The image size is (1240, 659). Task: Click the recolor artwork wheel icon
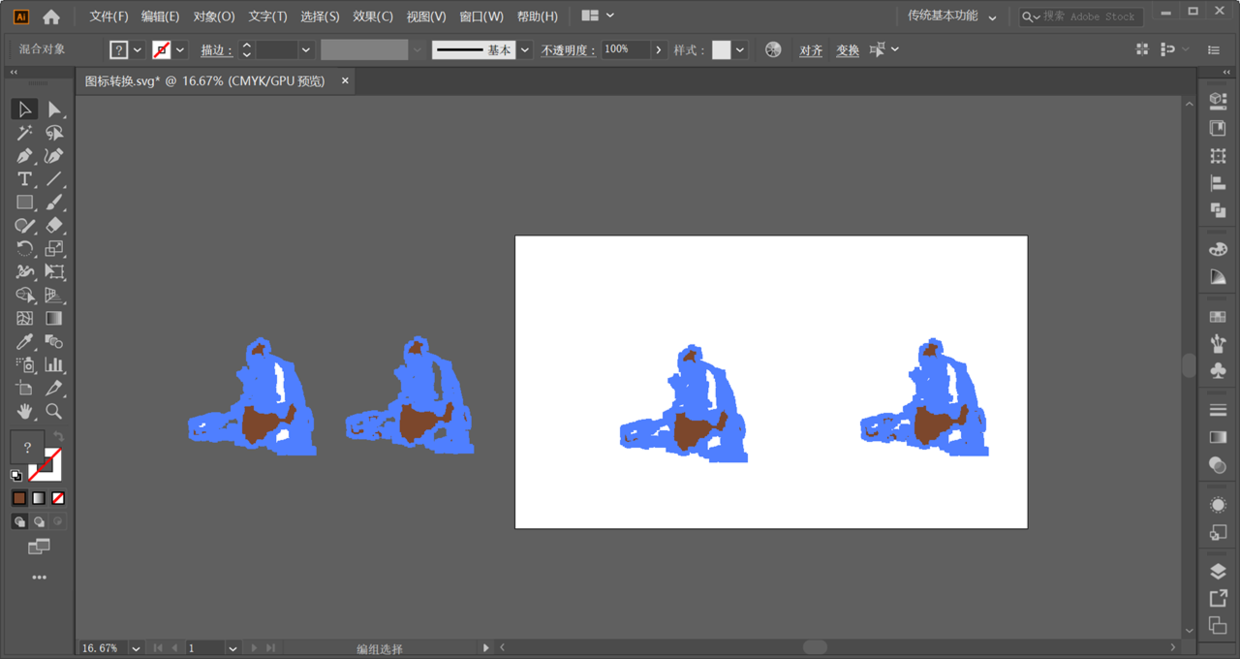coord(773,50)
